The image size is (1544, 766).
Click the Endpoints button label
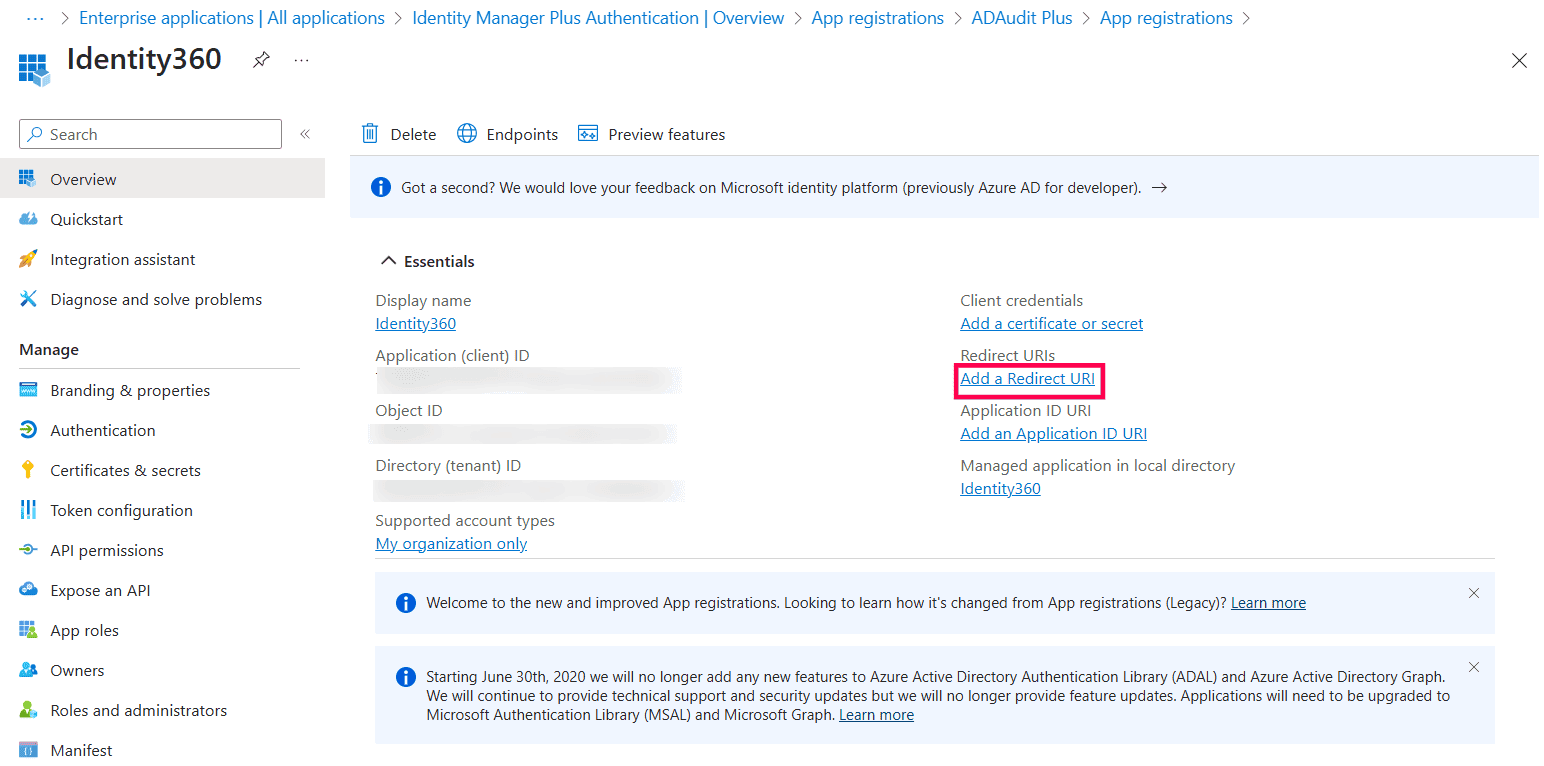522,134
